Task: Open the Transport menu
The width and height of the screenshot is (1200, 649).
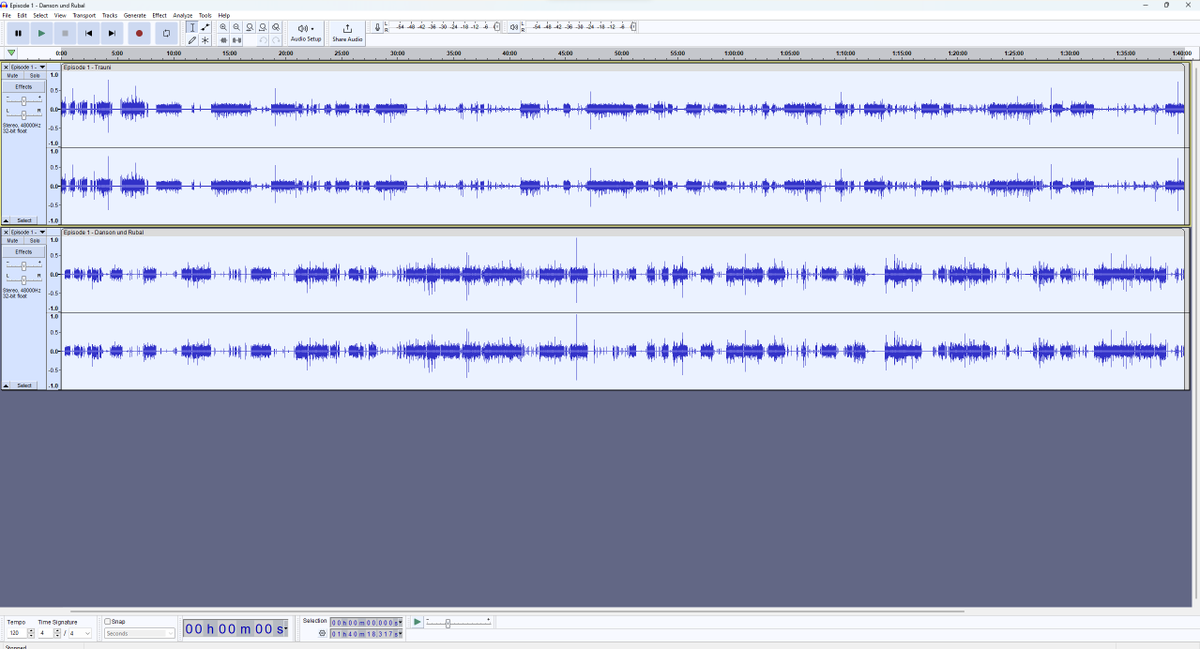Action: click(84, 15)
